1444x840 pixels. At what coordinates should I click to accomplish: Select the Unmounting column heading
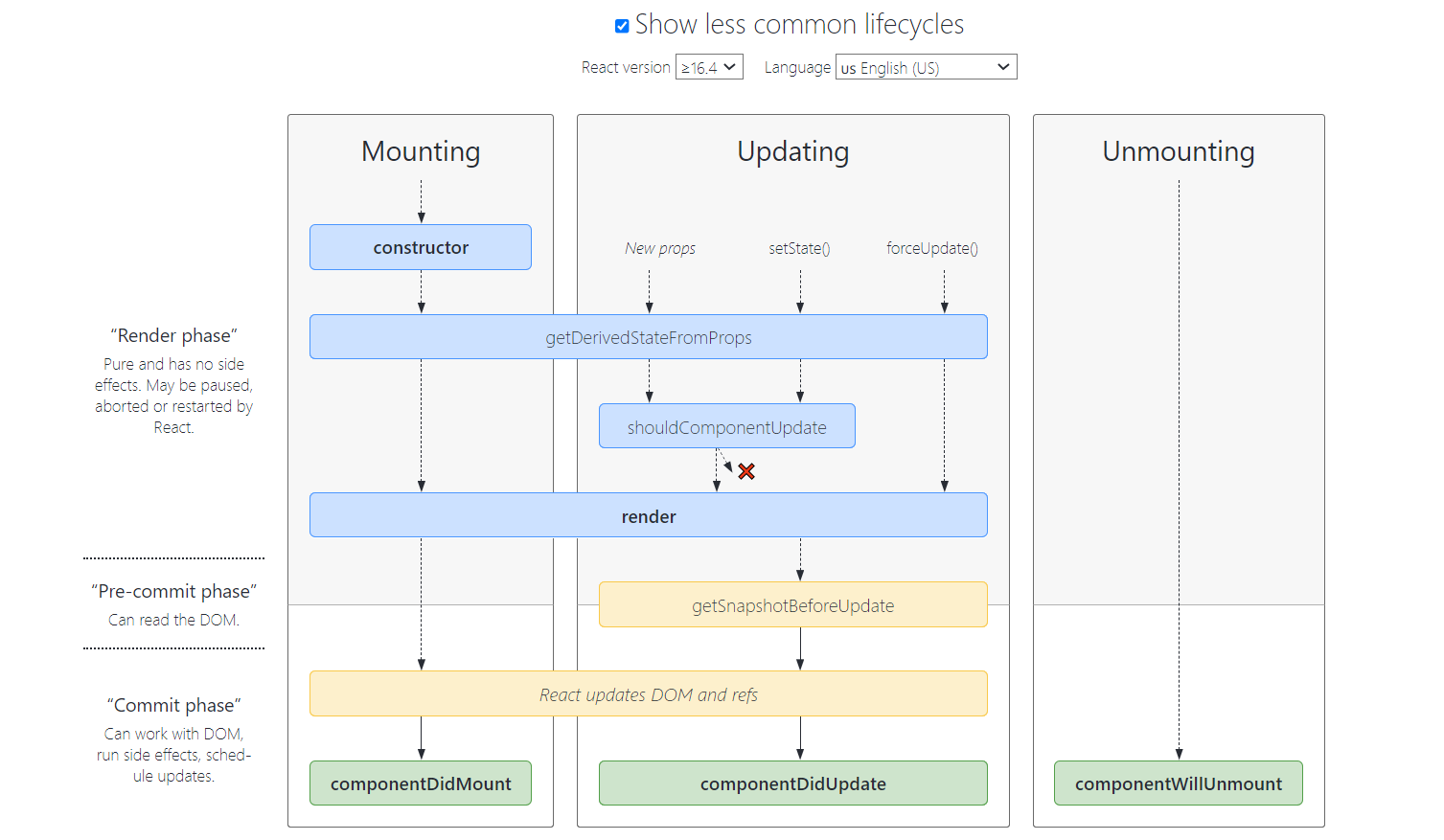pyautogui.click(x=1179, y=151)
